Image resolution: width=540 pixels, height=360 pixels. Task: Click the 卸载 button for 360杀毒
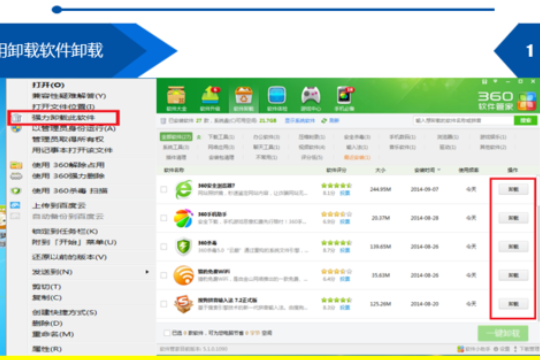pyautogui.click(x=513, y=246)
